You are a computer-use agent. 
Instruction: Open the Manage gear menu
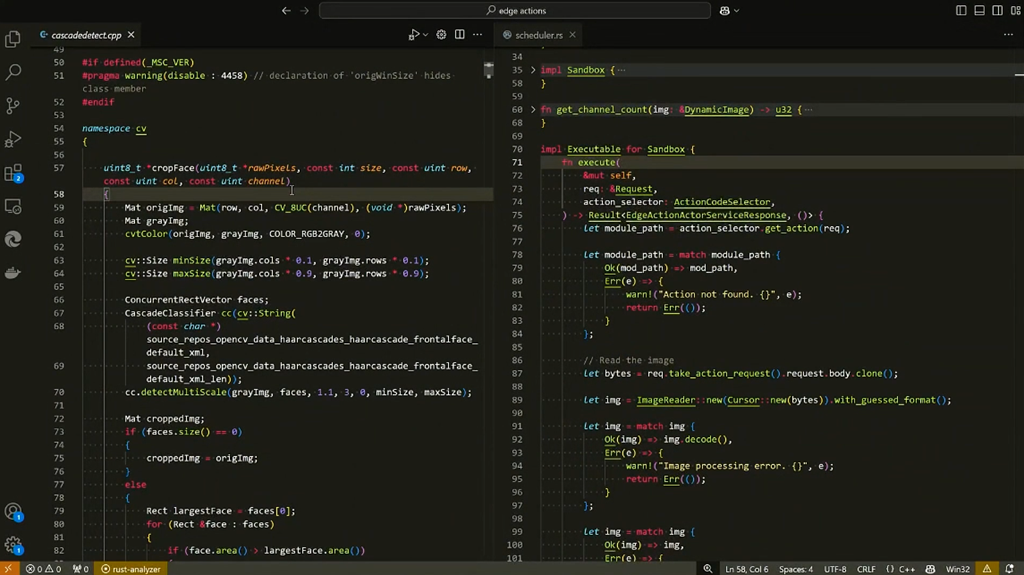coord(13,546)
